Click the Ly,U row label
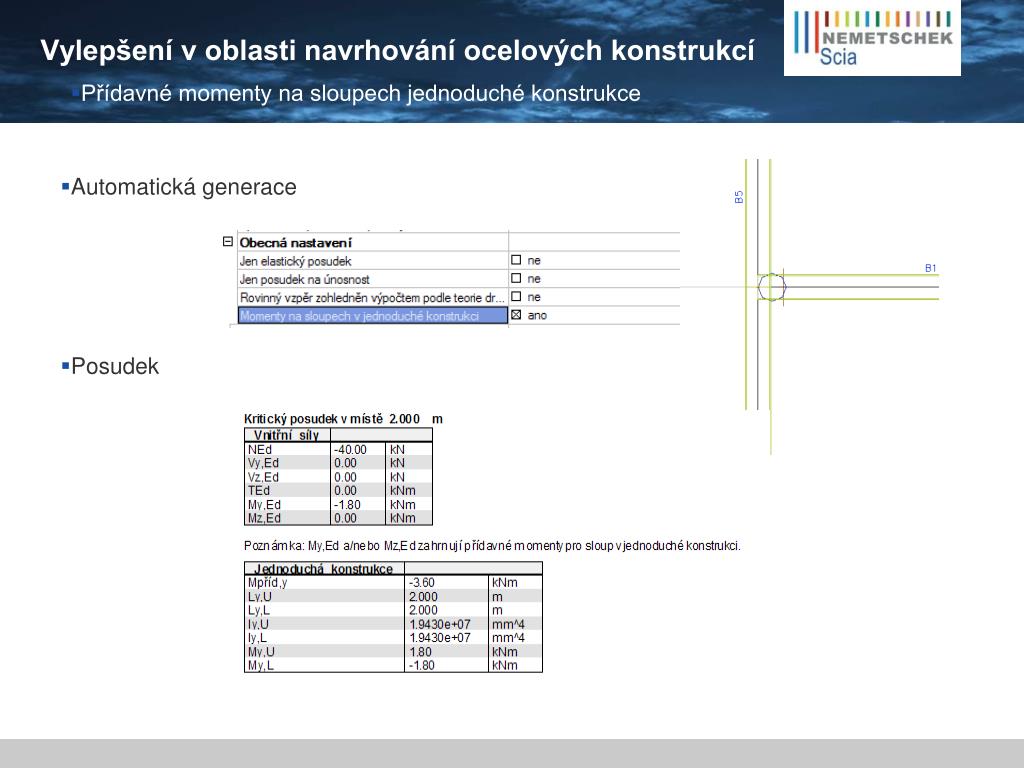Screen dimensions: 1024x768 click(x=260, y=597)
